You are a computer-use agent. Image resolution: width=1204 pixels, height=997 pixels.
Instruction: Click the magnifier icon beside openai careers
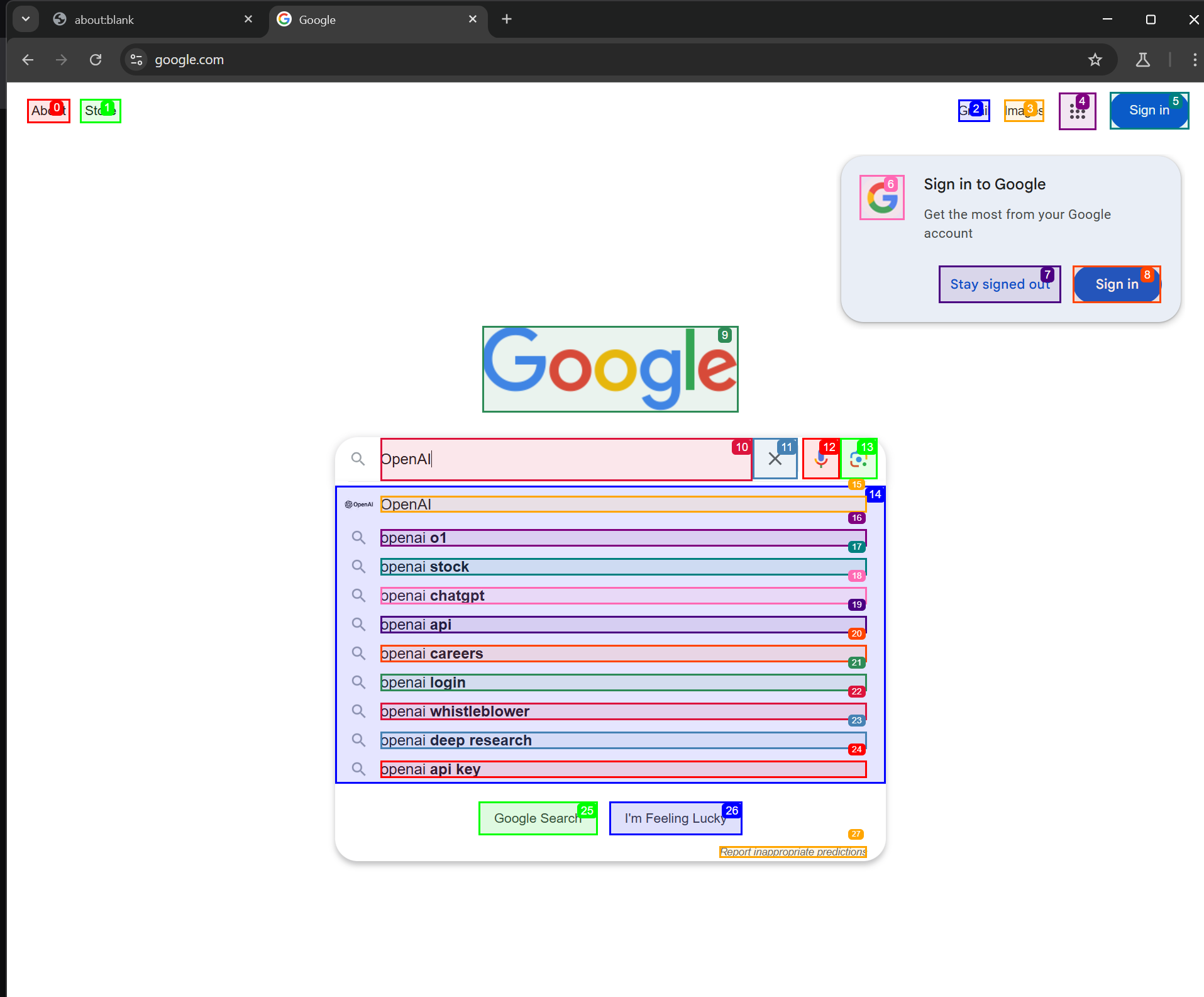(x=358, y=654)
